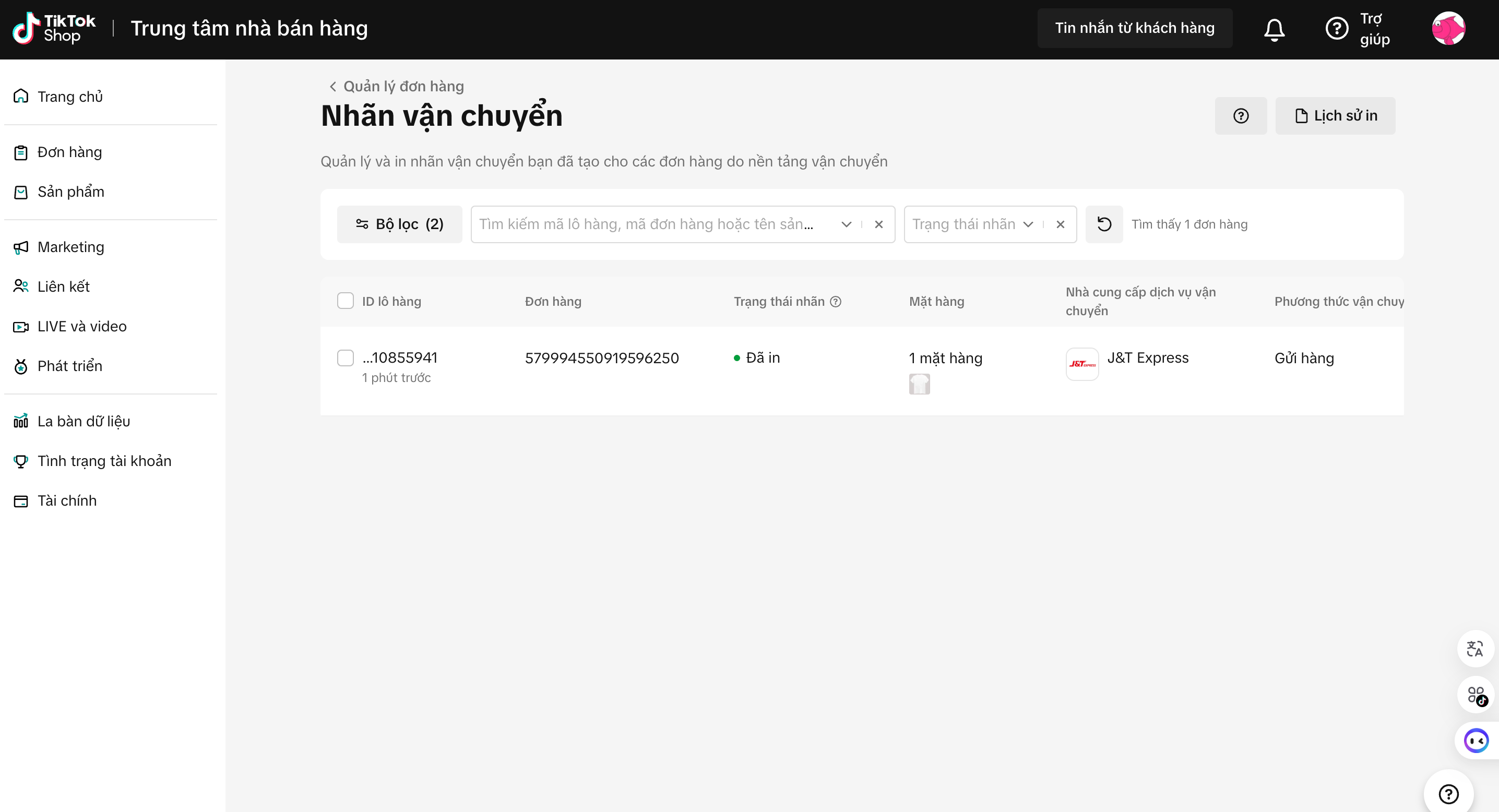Click the Lịch sử in button
The width and height of the screenshot is (1499, 812).
coord(1335,116)
